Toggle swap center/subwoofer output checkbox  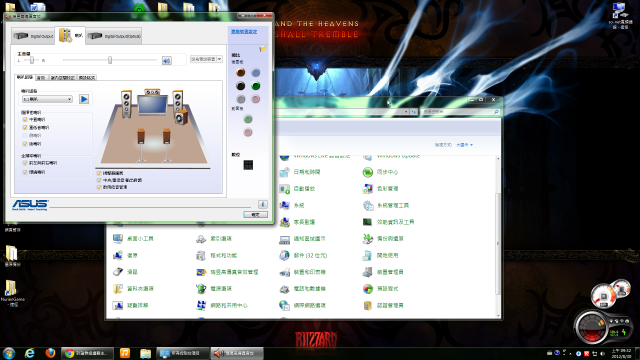pos(99,180)
